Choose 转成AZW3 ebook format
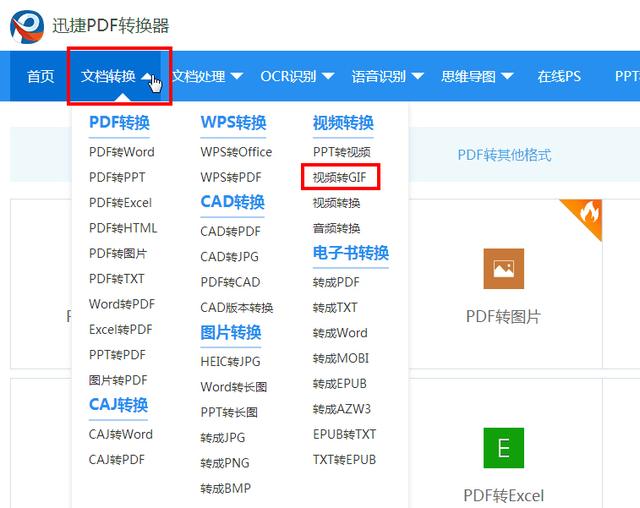 point(342,409)
